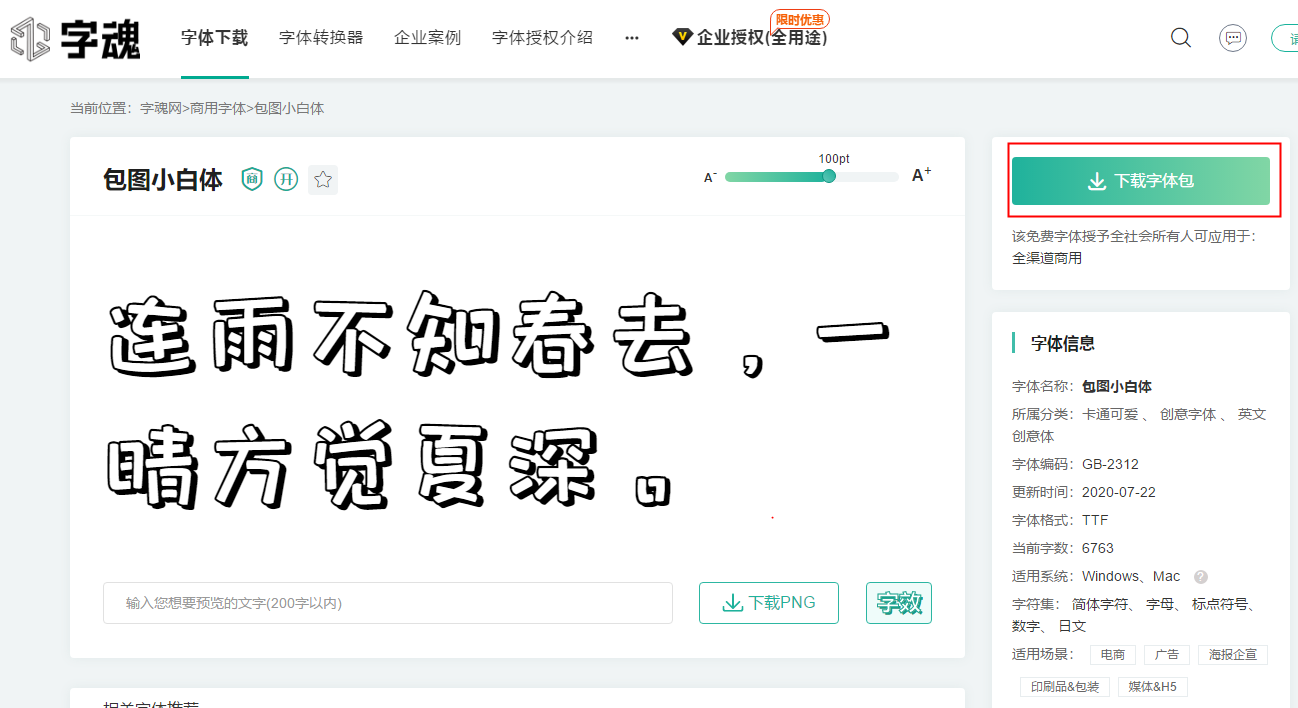
Task: Open the 字效 effects button
Action: pos(899,603)
